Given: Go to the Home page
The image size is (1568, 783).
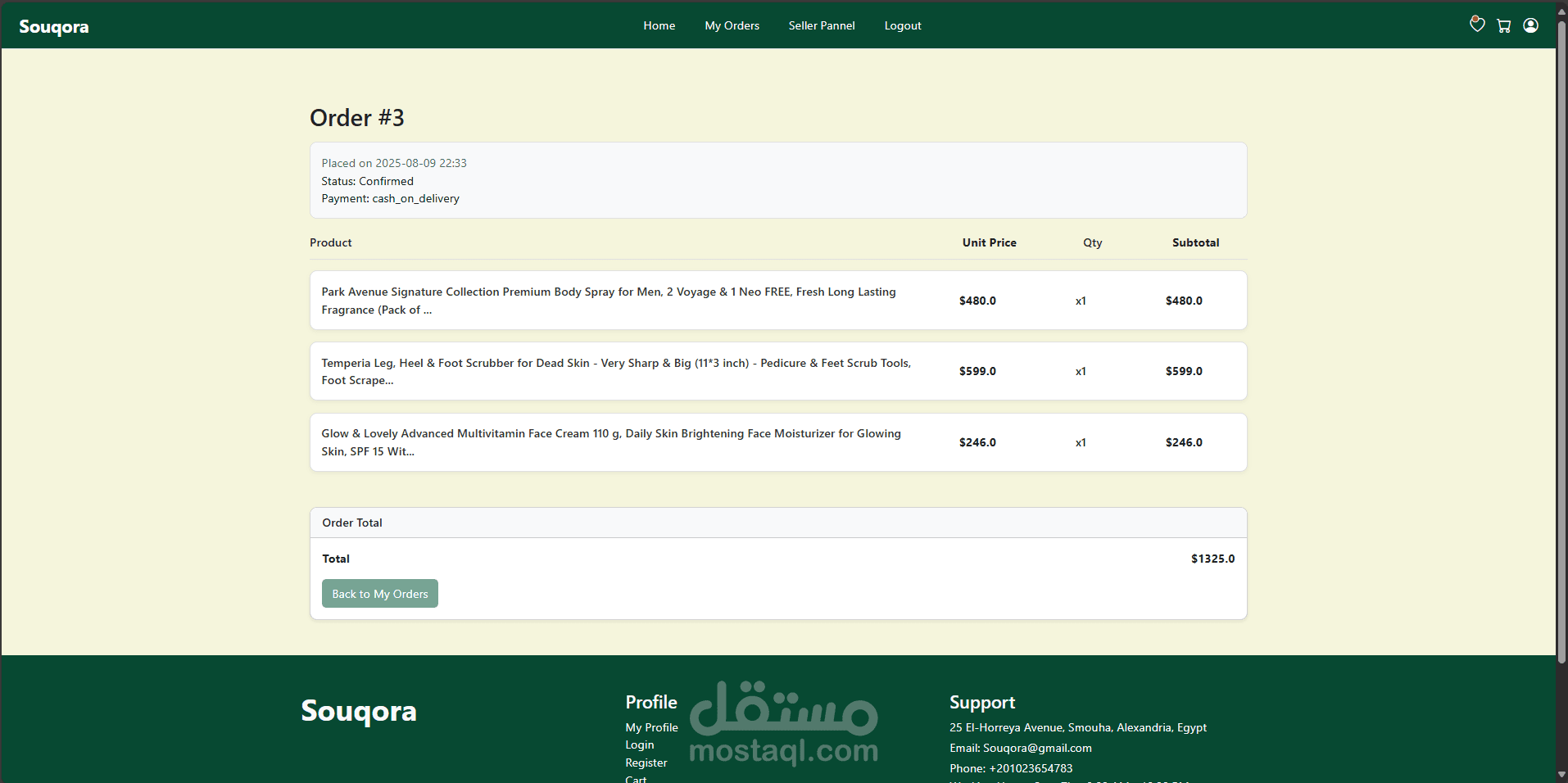Looking at the screenshot, I should [659, 25].
